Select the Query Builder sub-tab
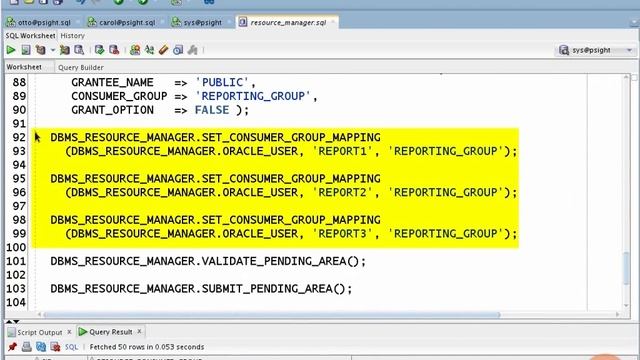 coord(80,67)
